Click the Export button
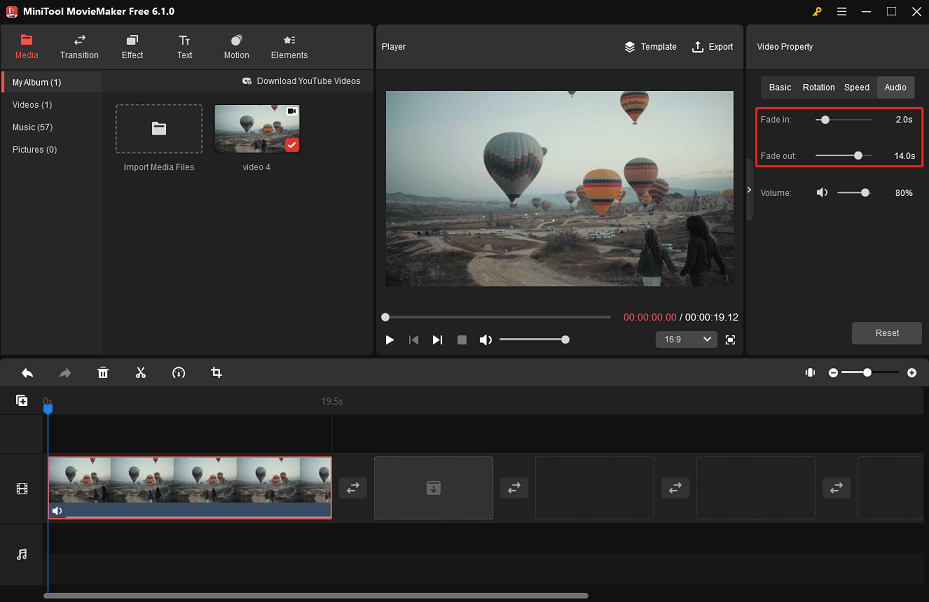The image size is (929, 602). pos(712,47)
